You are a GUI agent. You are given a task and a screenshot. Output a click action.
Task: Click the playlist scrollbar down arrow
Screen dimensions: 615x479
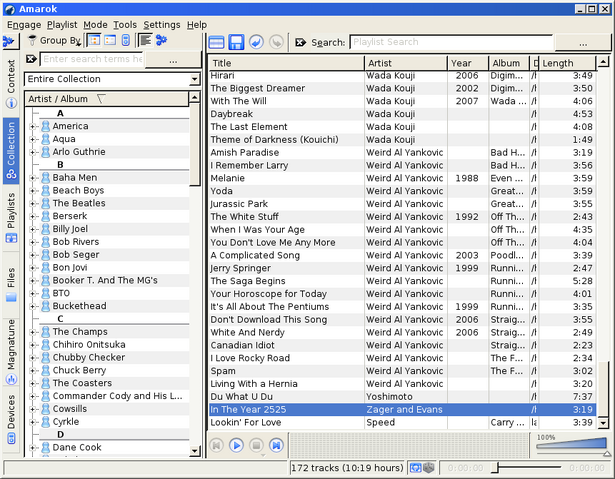602,423
